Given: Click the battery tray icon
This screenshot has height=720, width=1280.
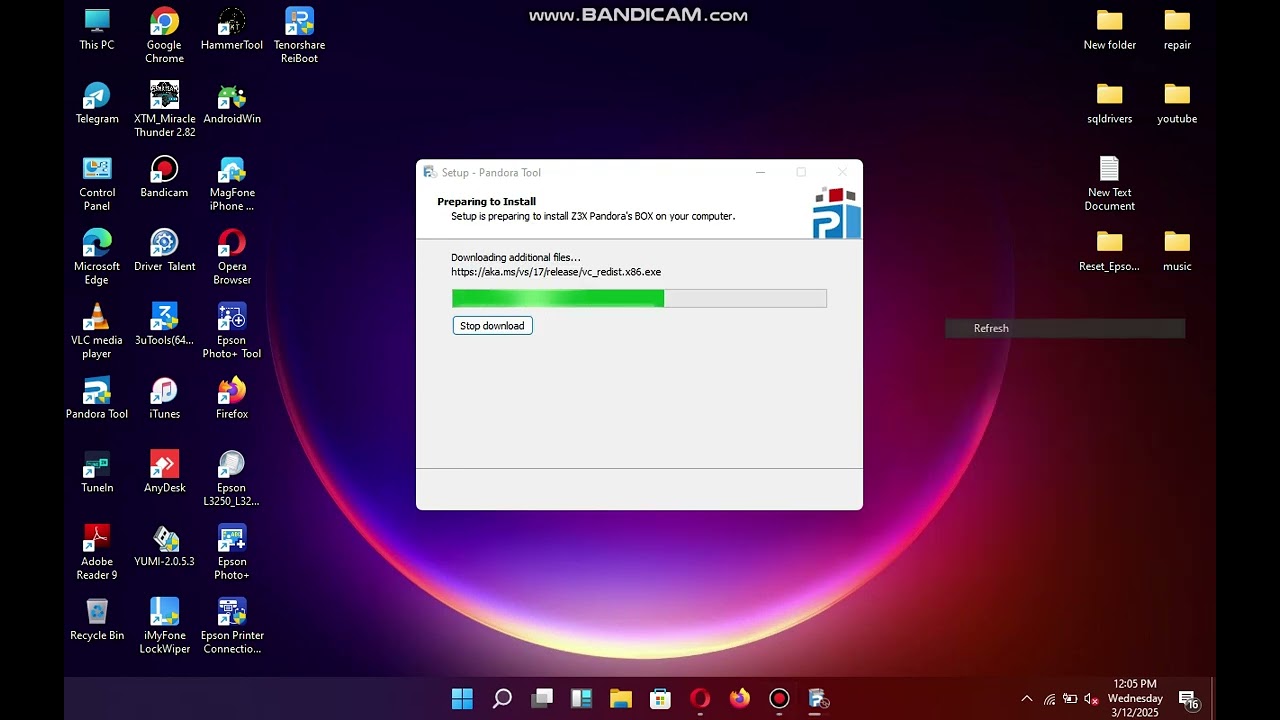Looking at the screenshot, I should 1070,699.
